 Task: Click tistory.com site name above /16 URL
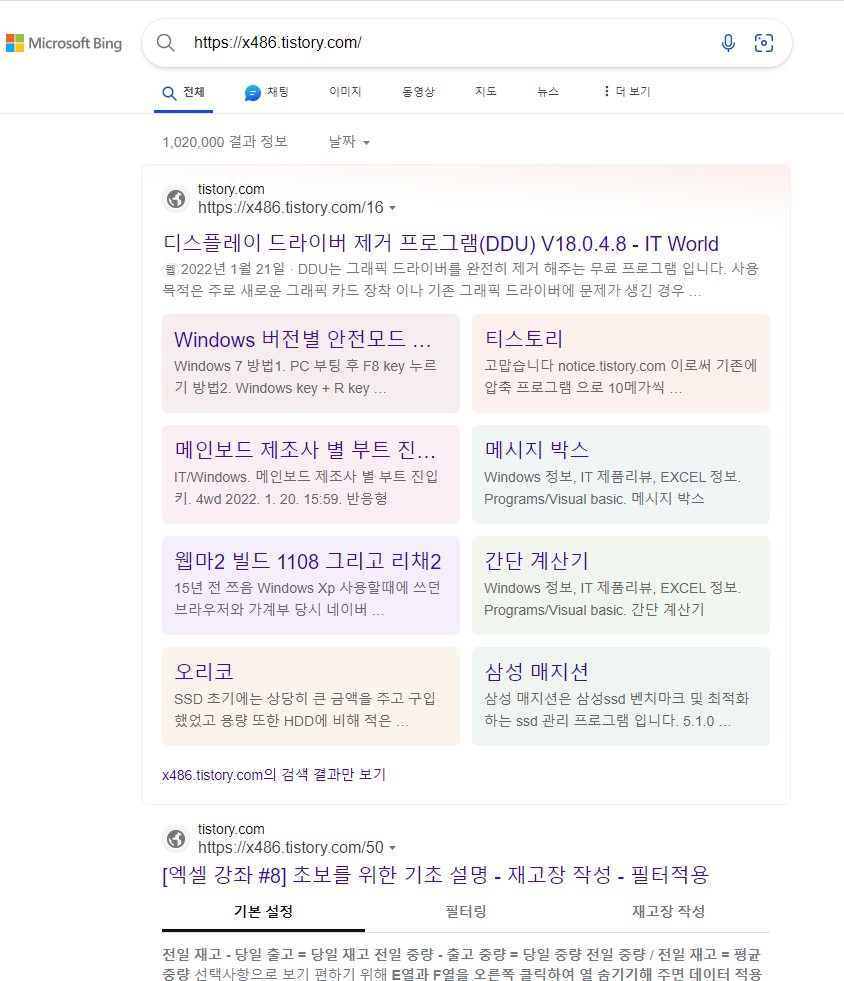pyautogui.click(x=231, y=189)
